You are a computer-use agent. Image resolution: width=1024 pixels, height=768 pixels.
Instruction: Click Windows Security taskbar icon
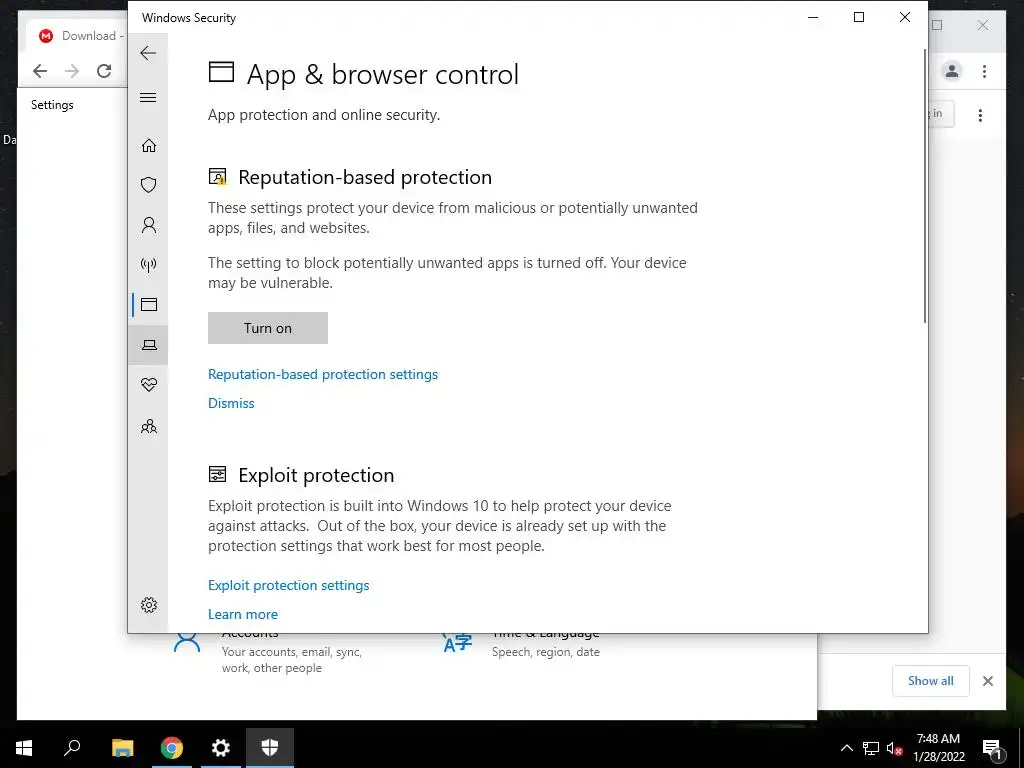[270, 748]
